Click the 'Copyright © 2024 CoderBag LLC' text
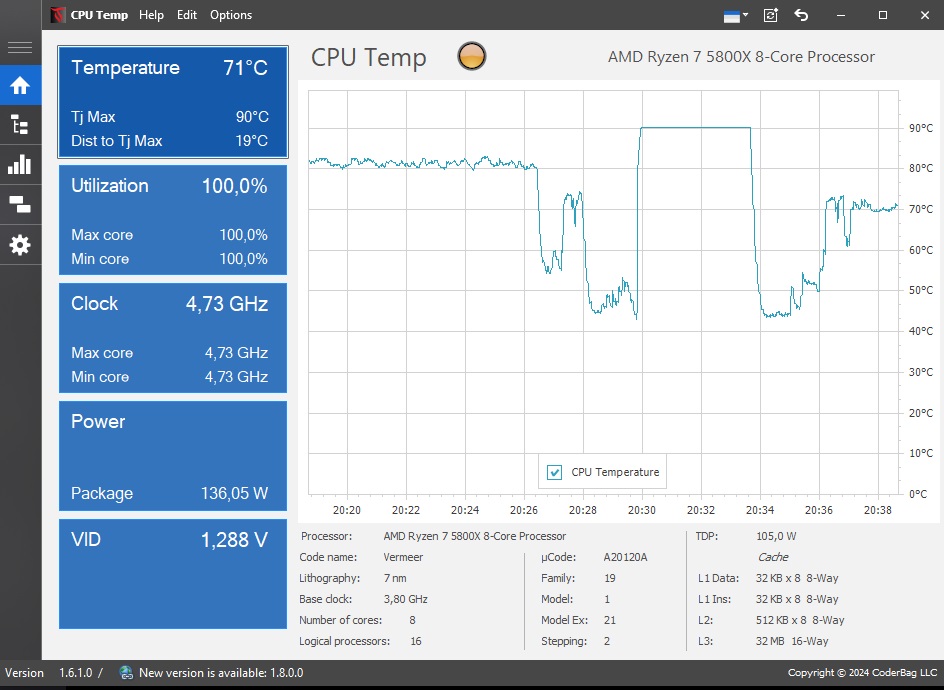This screenshot has height=690, width=944. pyautogui.click(x=862, y=673)
